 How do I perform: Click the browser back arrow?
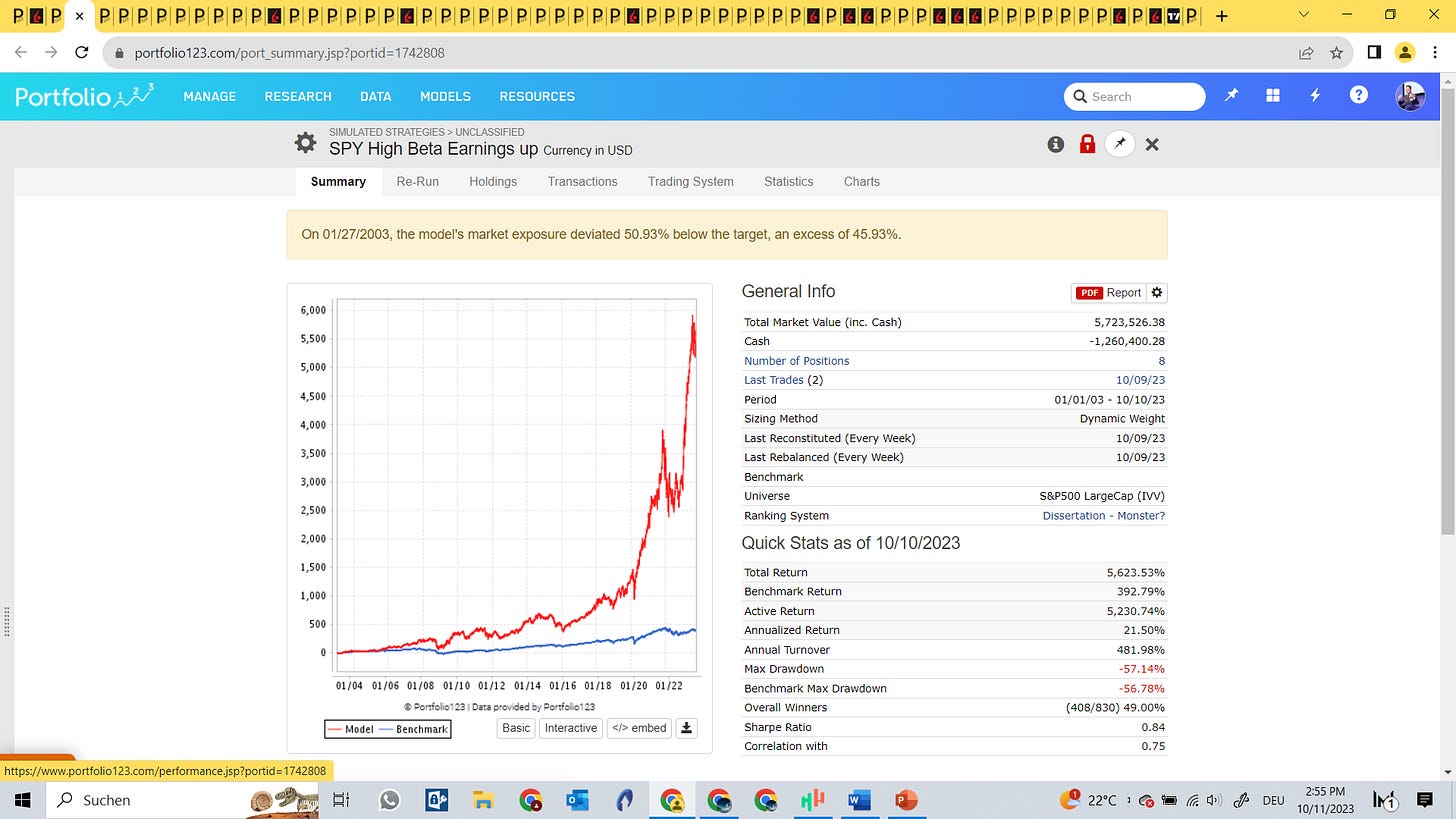[21, 52]
